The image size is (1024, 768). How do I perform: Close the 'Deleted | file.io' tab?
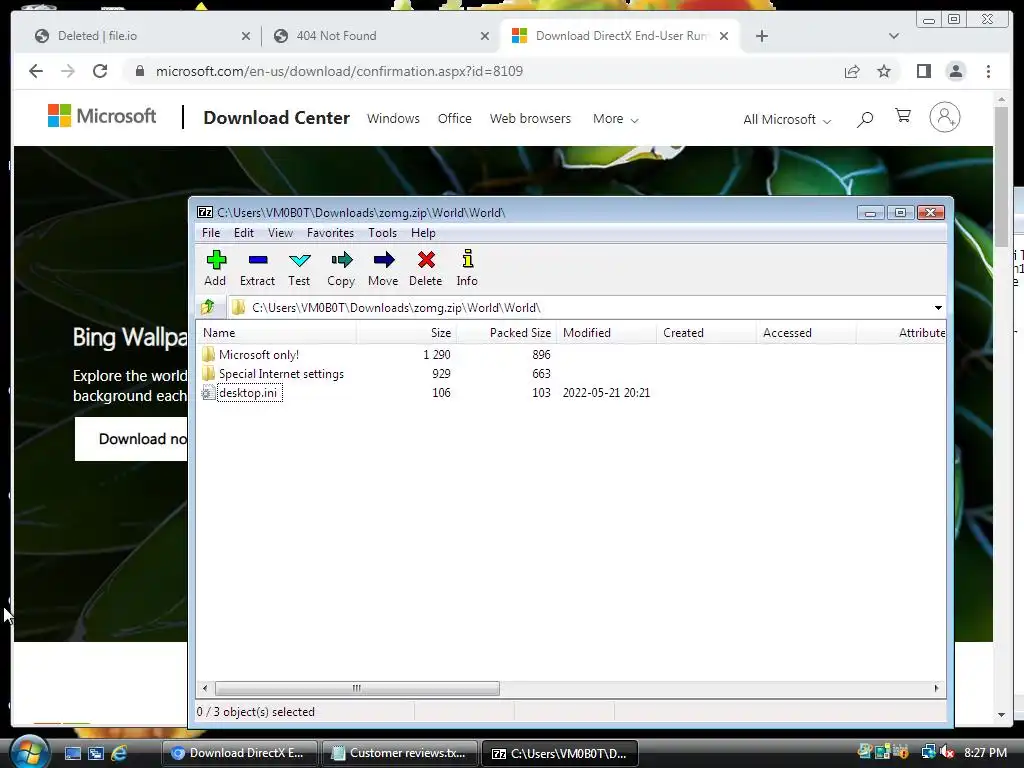coord(246,36)
